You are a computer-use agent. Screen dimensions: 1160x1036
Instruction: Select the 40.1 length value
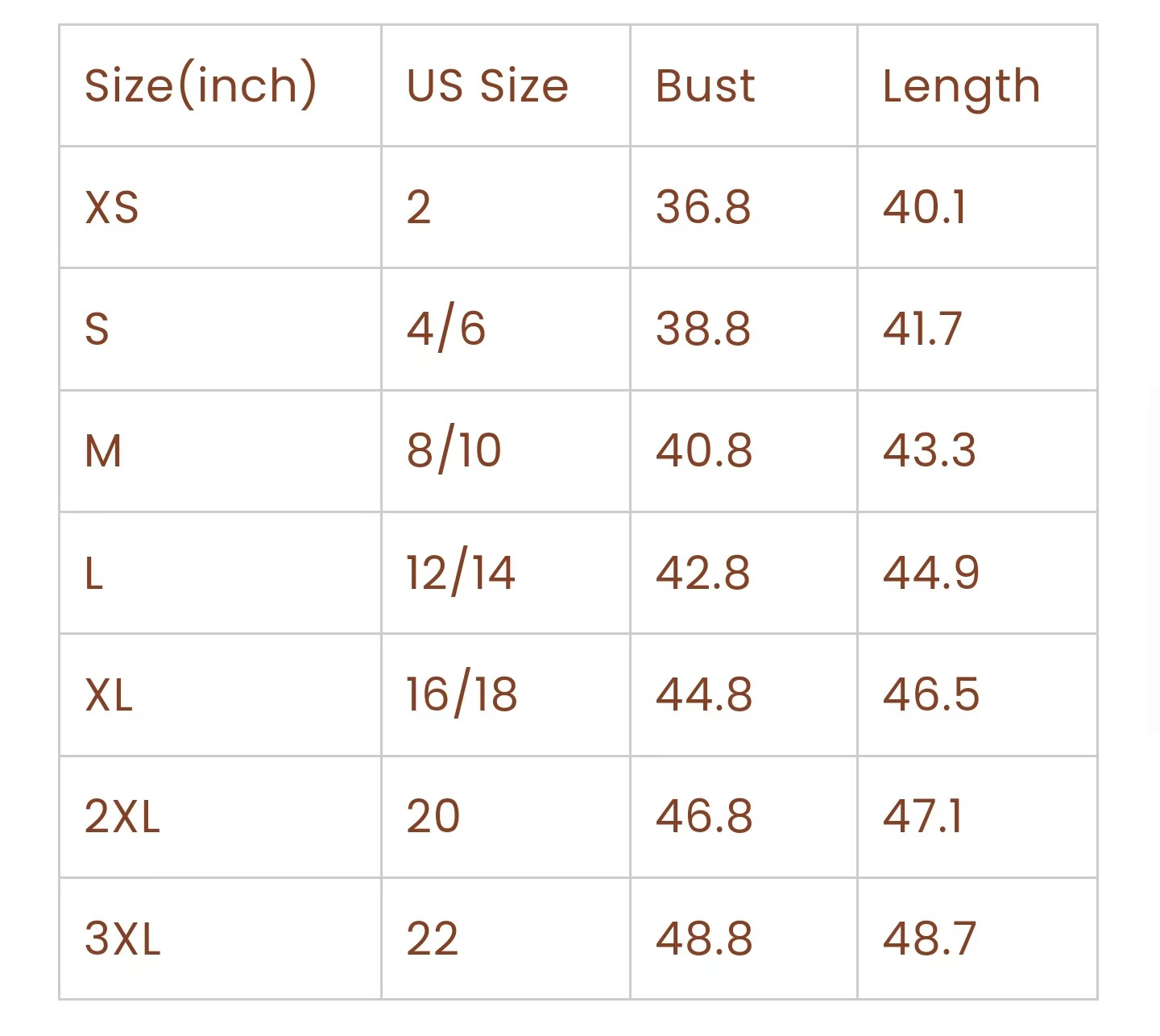(x=925, y=207)
